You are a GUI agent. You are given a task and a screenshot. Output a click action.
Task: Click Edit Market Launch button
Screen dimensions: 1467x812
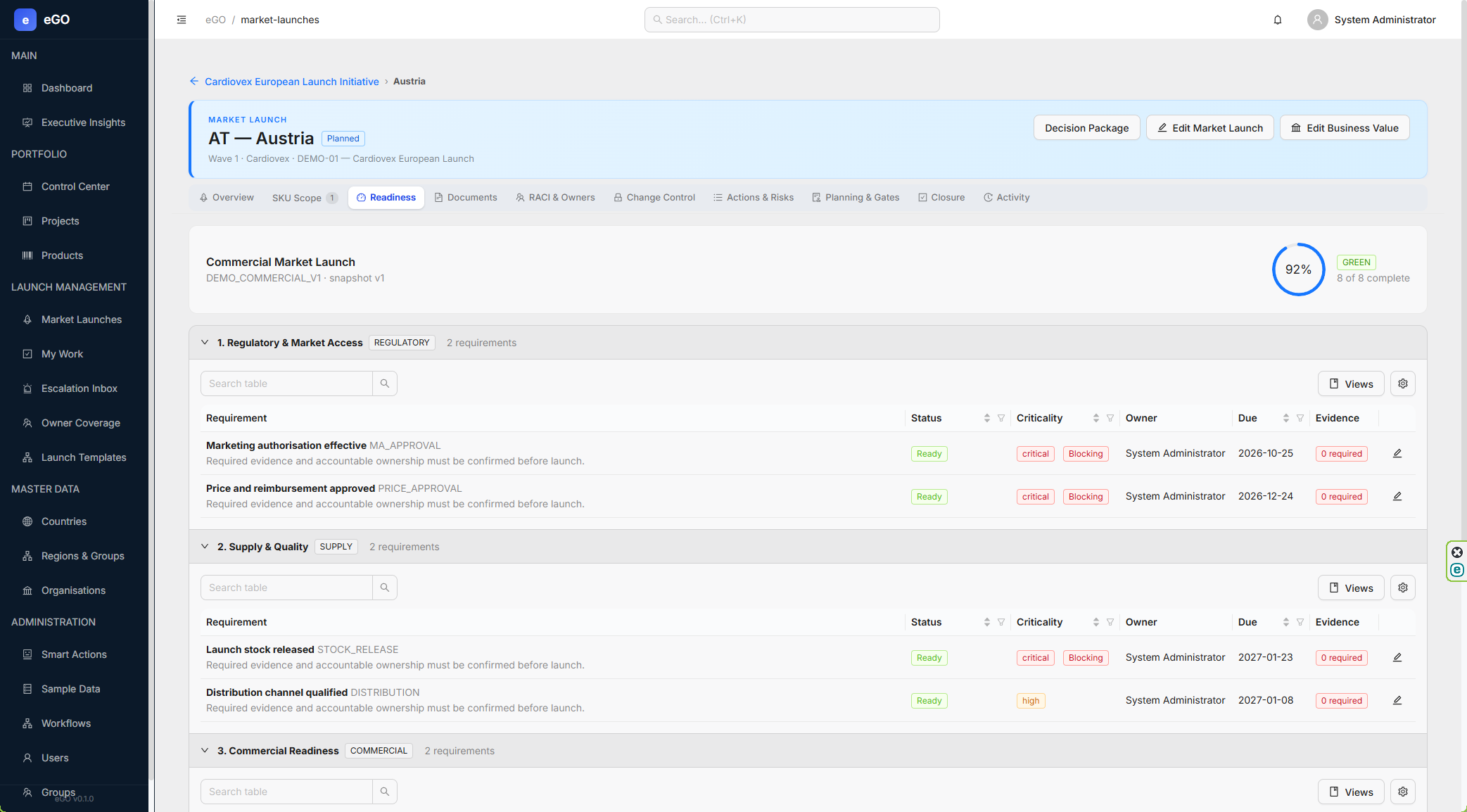pos(1210,128)
